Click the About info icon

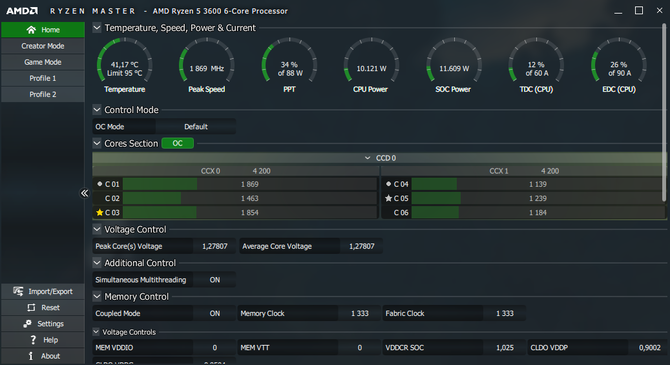[x=31, y=356]
